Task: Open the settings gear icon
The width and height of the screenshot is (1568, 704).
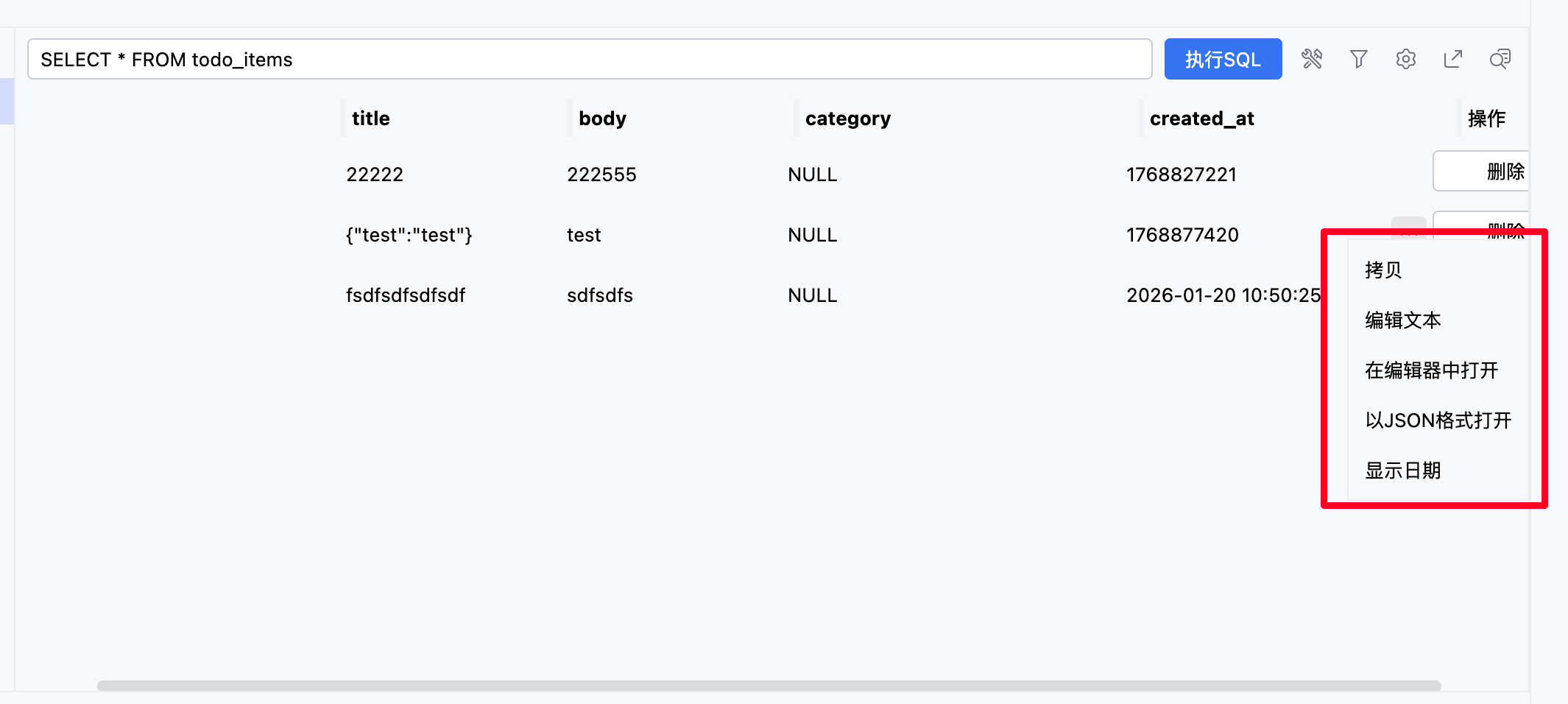Action: pyautogui.click(x=1406, y=59)
